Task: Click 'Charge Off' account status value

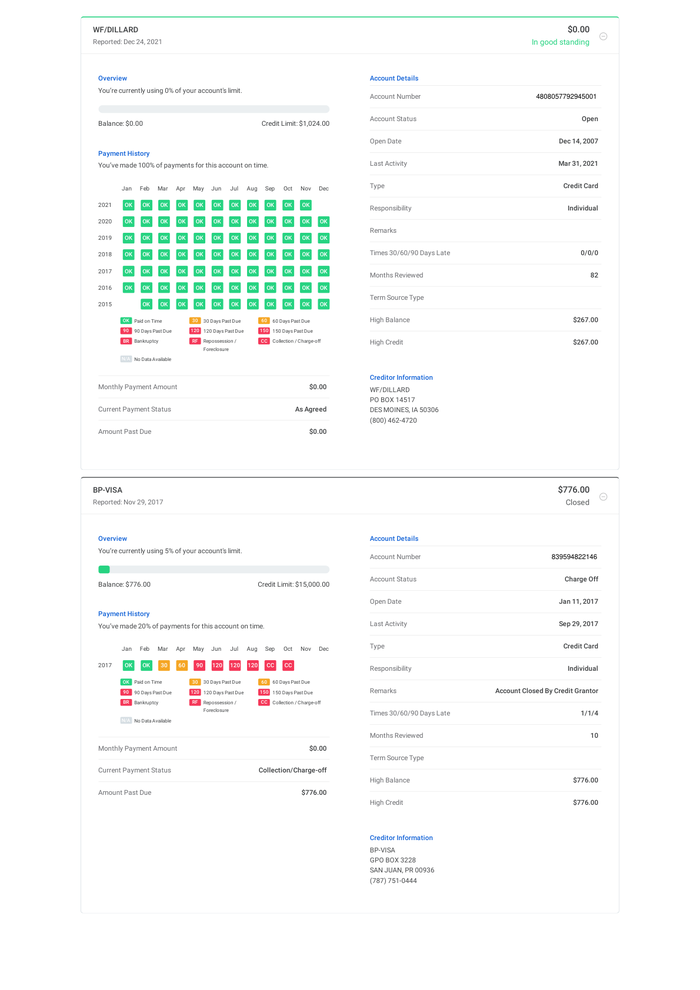Action: tap(581, 579)
